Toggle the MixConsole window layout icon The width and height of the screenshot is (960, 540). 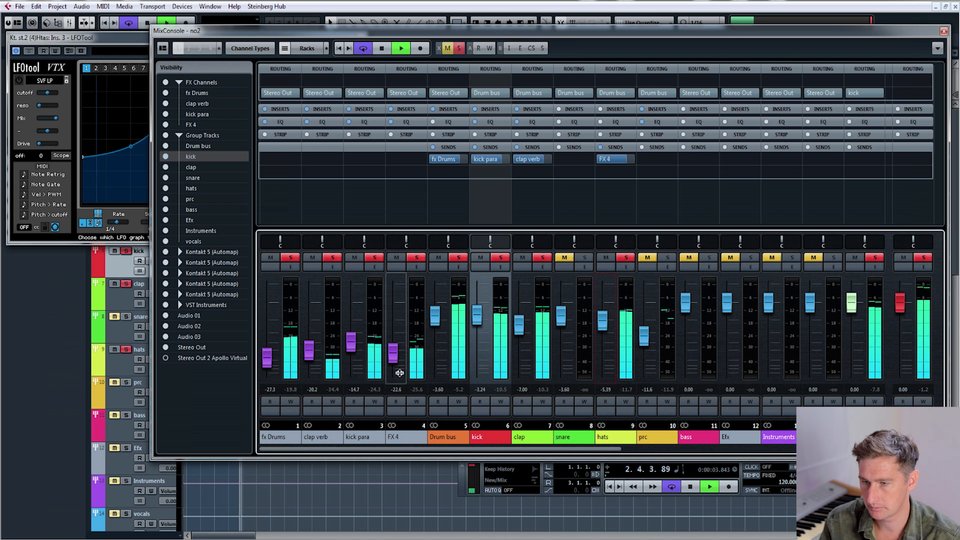click(163, 48)
